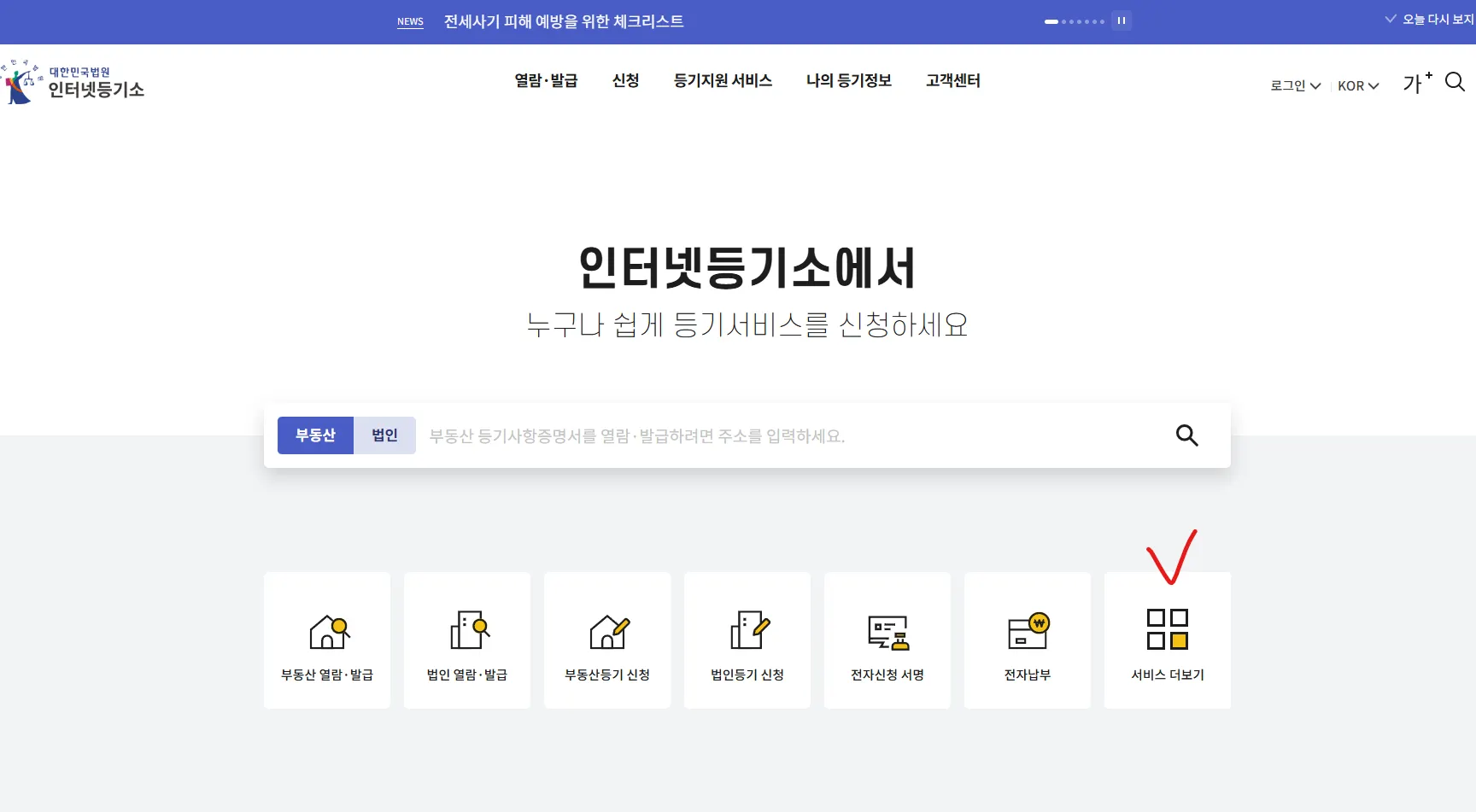1476x812 pixels.
Task: Jump to the last news slide indicator dot
Action: click(x=1102, y=21)
